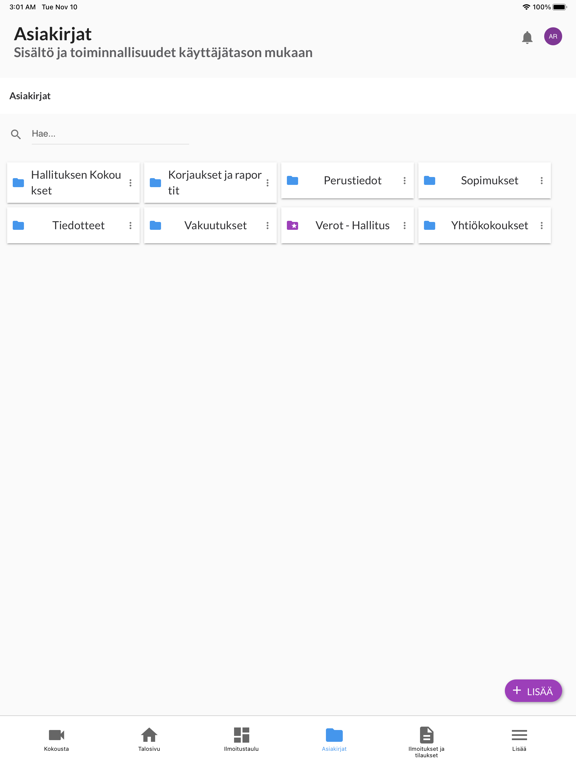The width and height of the screenshot is (576, 768).
Task: Tap the 3:01 AM clock in status bar
Action: (x=23, y=7)
